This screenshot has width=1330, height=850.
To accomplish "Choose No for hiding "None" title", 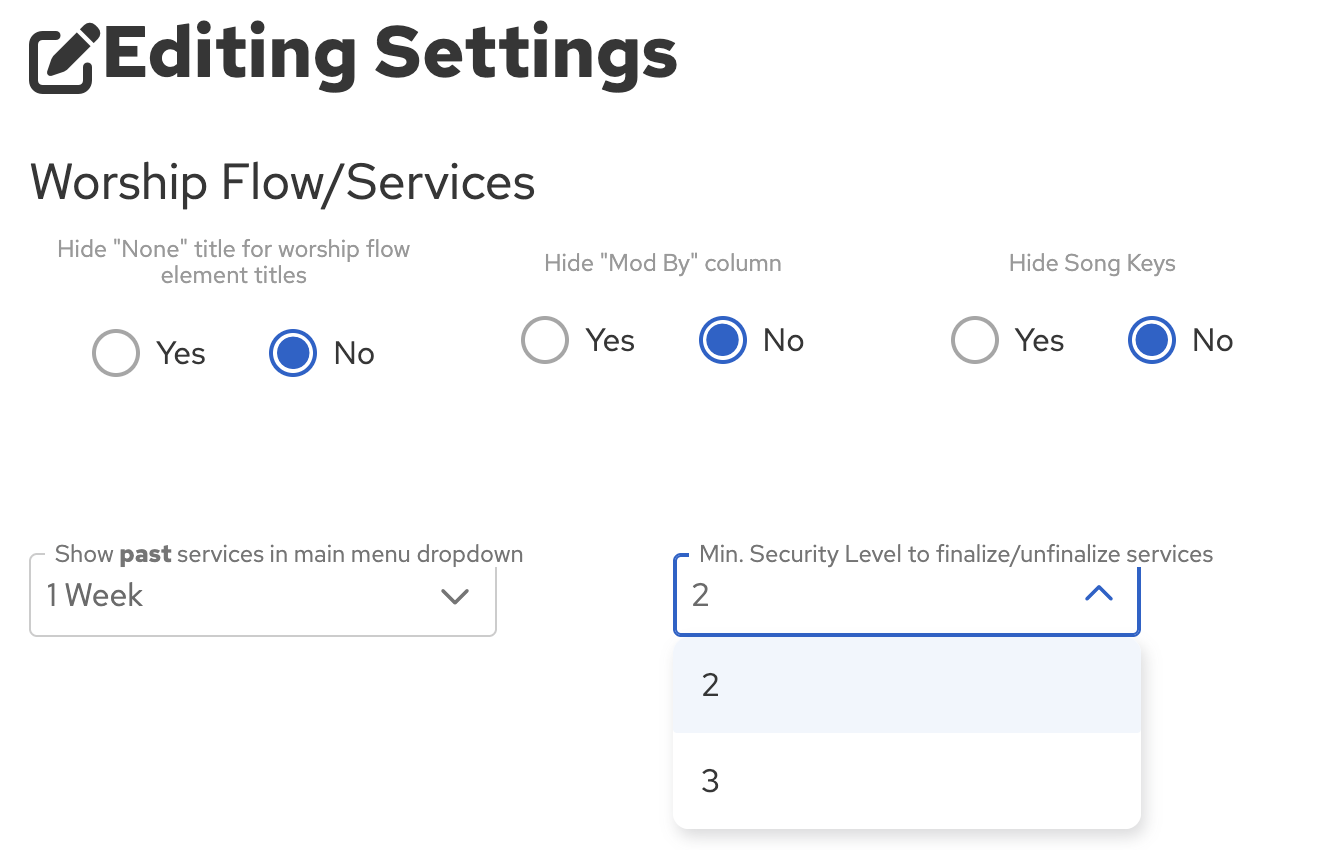I will pyautogui.click(x=293, y=354).
